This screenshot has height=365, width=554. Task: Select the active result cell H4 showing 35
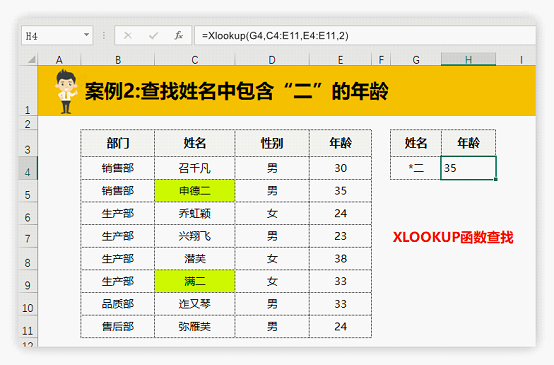click(468, 168)
